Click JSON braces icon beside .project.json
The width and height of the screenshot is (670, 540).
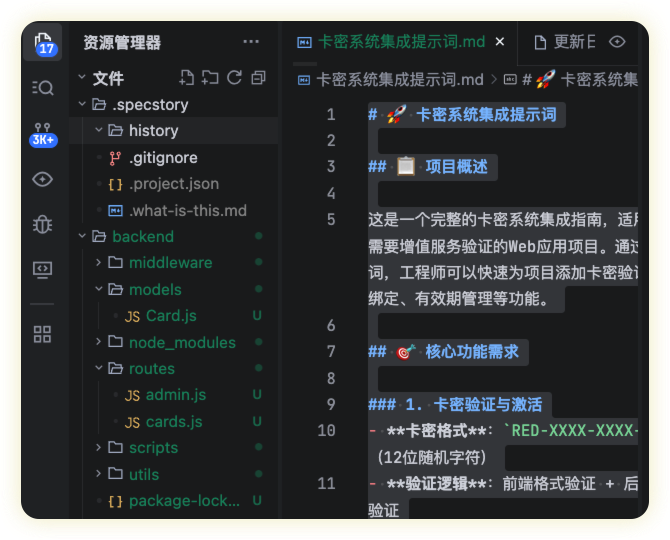[115, 185]
